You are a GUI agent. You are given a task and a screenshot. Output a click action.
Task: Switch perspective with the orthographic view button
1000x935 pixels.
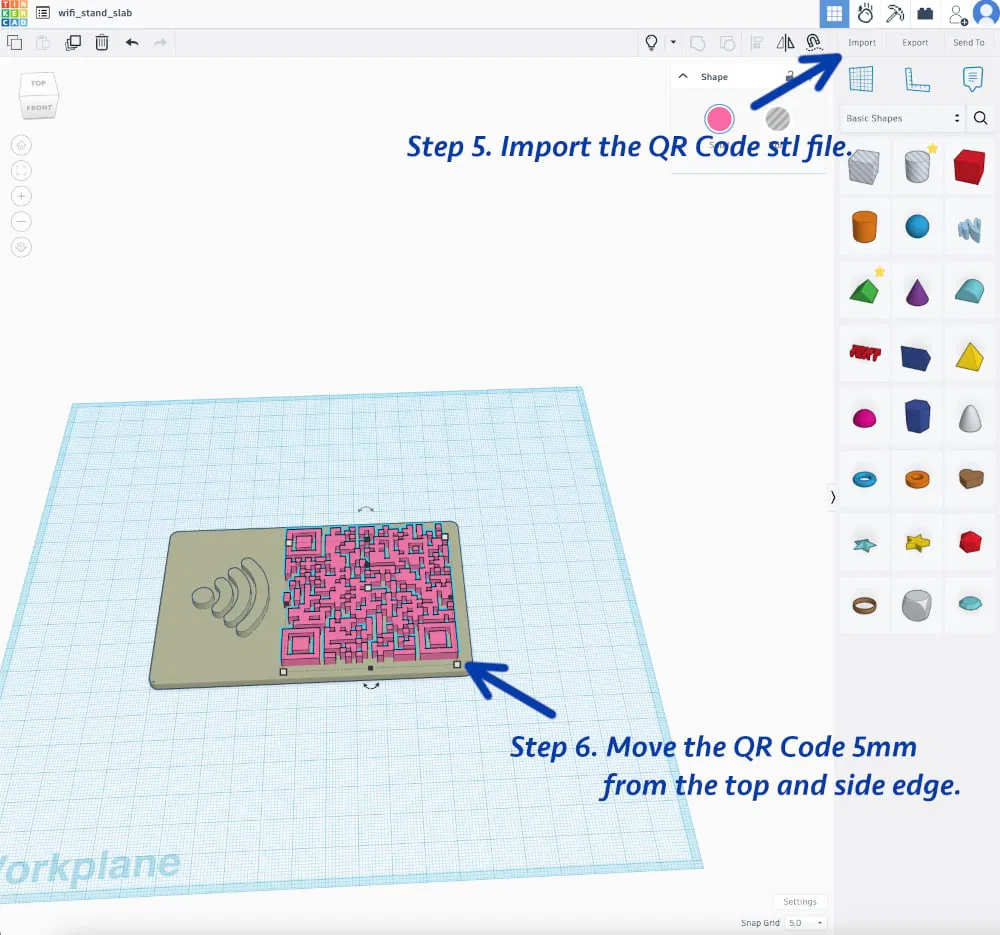pyautogui.click(x=21, y=247)
